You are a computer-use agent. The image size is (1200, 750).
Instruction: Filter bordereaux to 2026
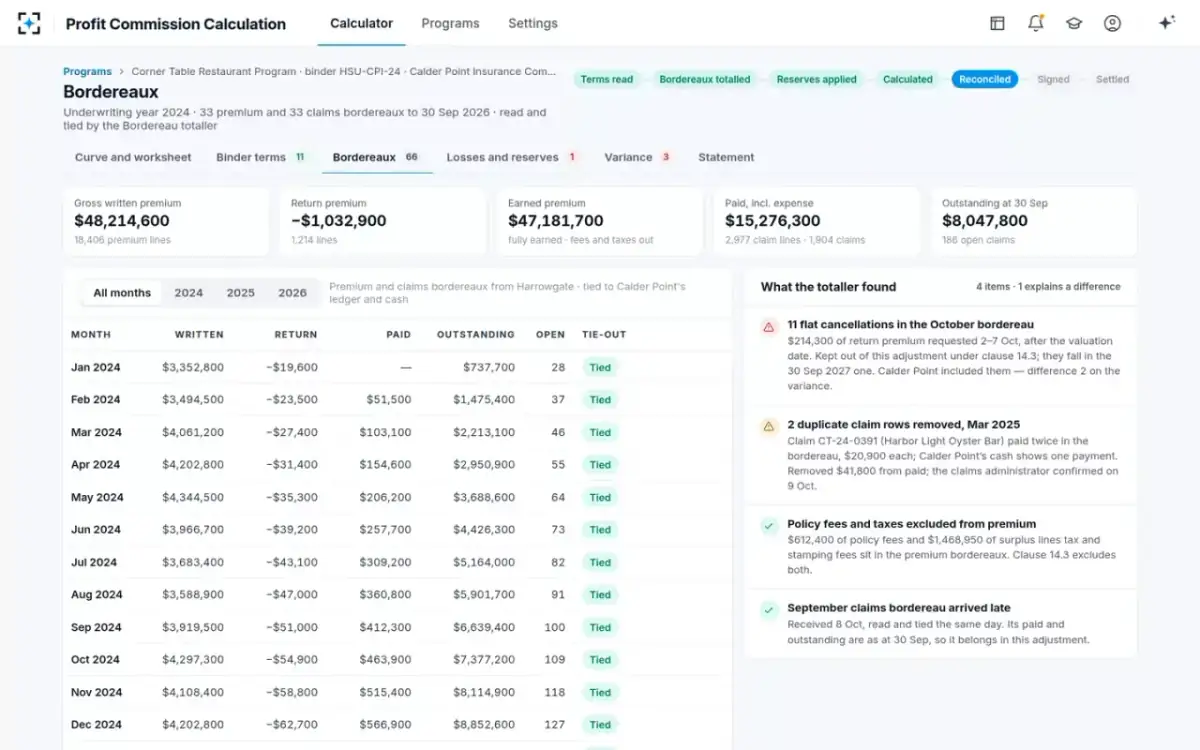(x=293, y=293)
